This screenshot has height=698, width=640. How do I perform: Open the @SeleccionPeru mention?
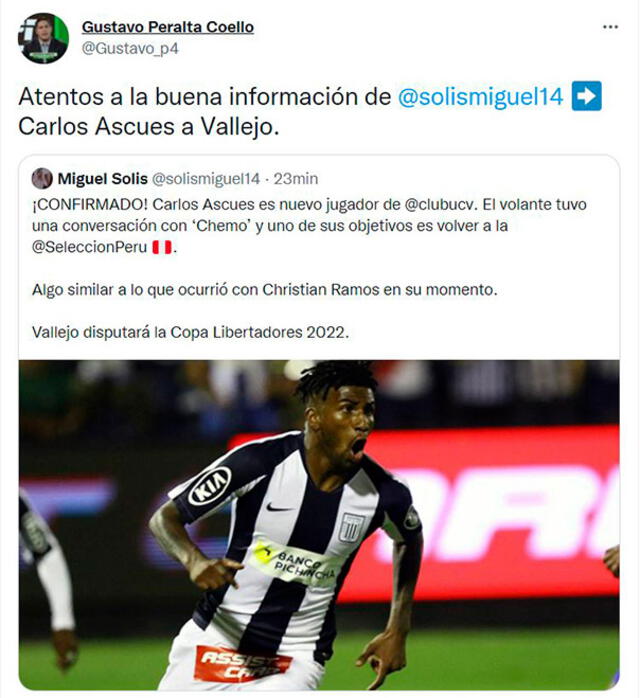[89, 247]
